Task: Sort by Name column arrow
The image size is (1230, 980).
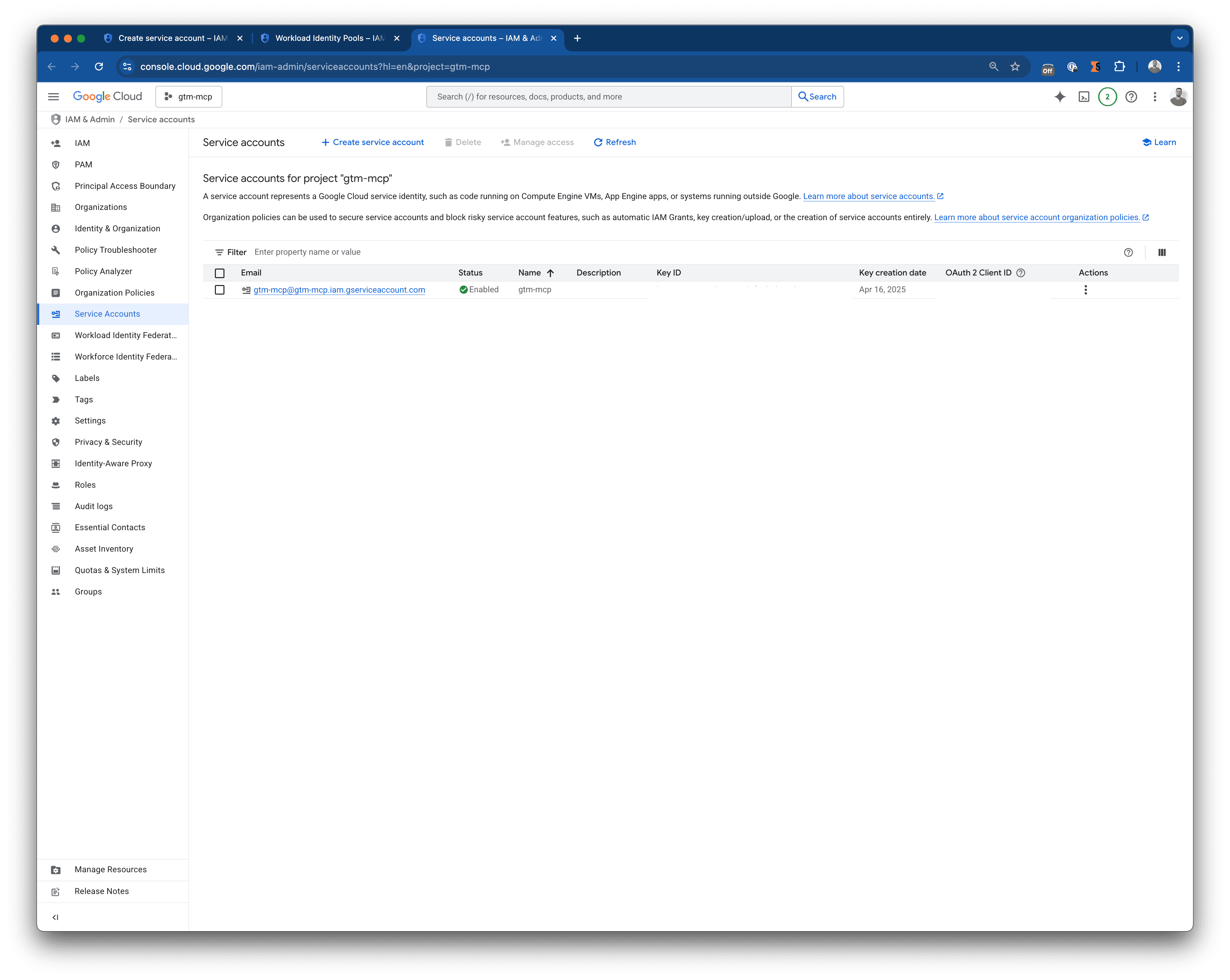Action: (x=550, y=273)
